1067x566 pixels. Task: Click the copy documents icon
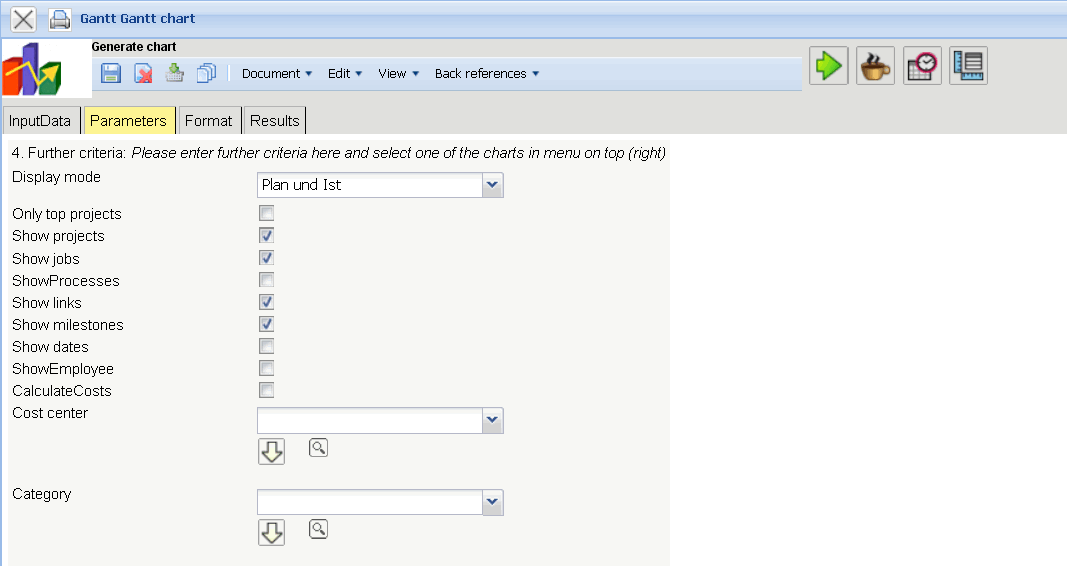click(x=207, y=73)
